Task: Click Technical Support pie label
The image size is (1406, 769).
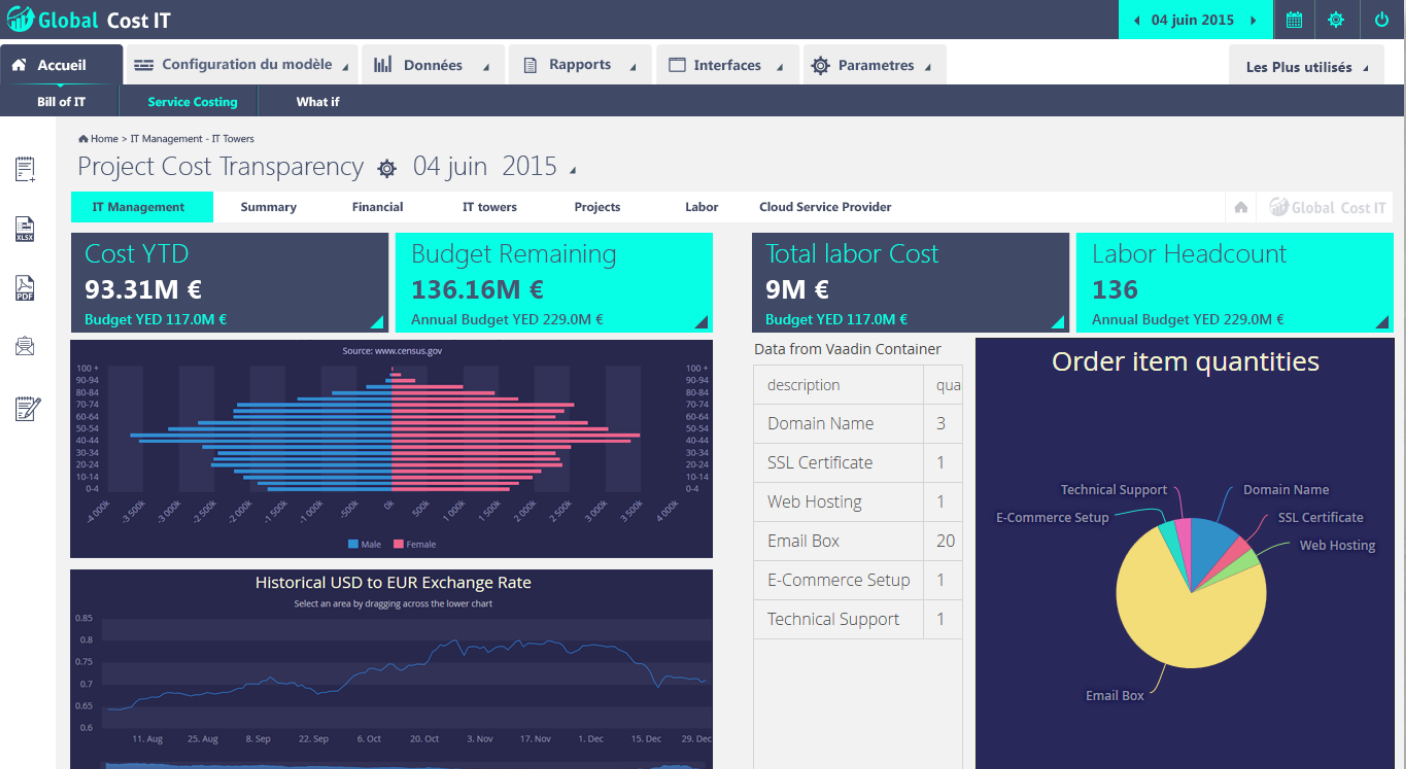Action: coord(1114,490)
